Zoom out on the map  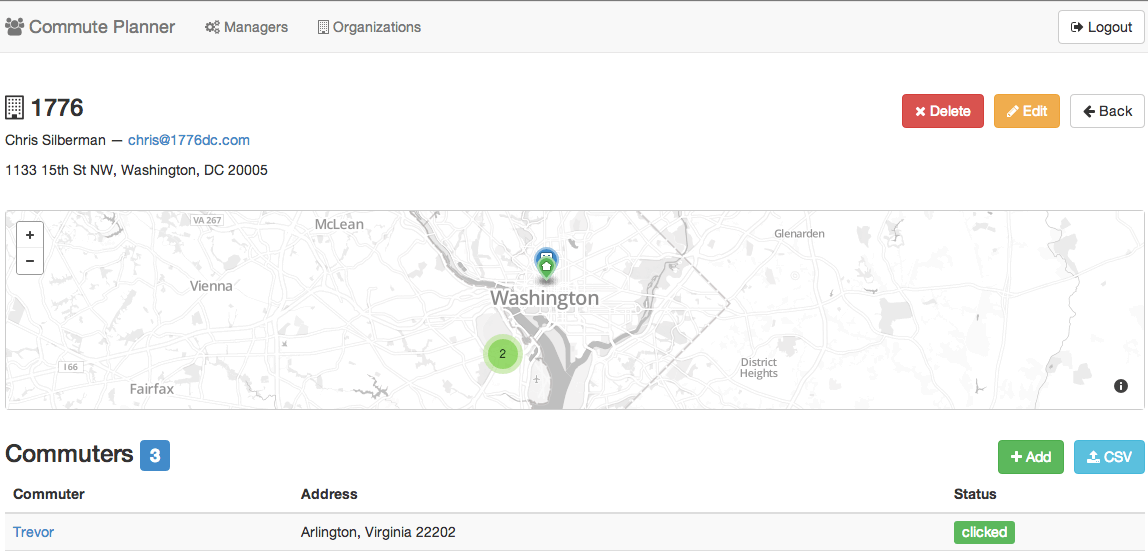(x=30, y=261)
